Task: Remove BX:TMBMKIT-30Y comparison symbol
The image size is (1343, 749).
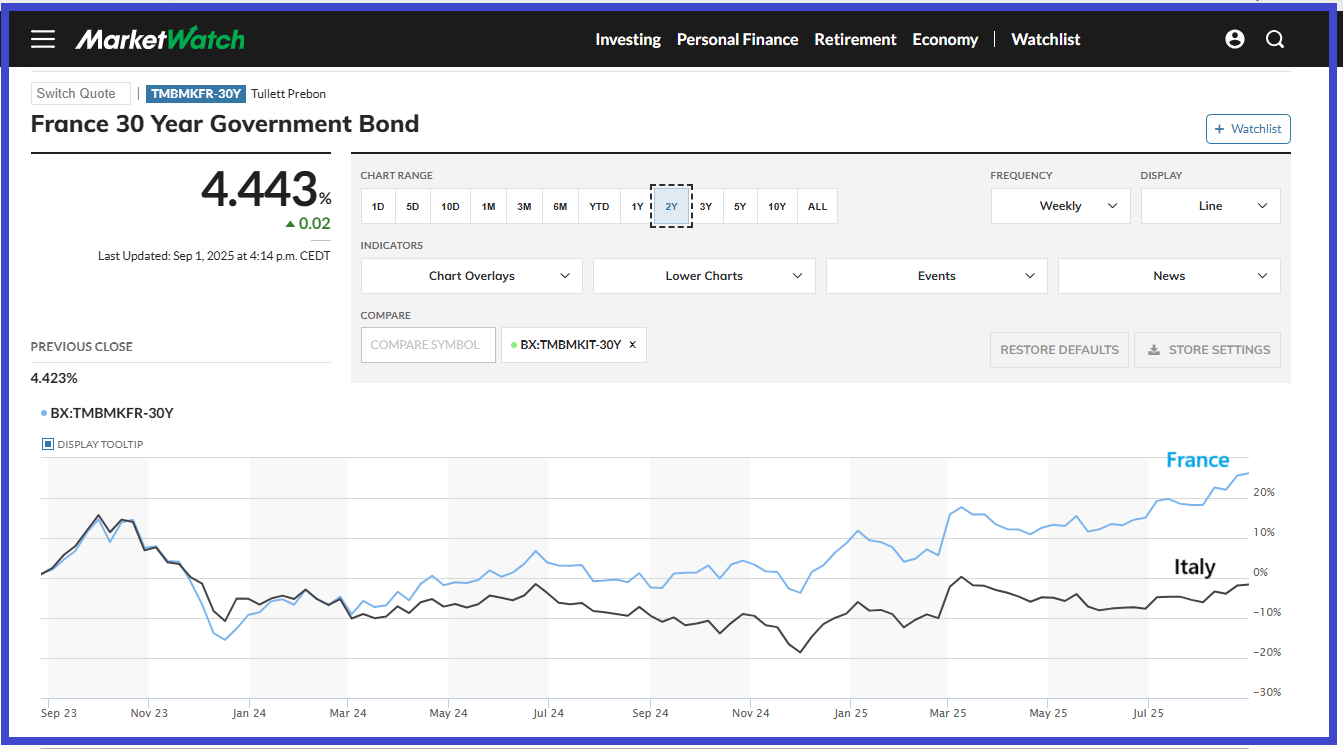Action: pos(632,344)
